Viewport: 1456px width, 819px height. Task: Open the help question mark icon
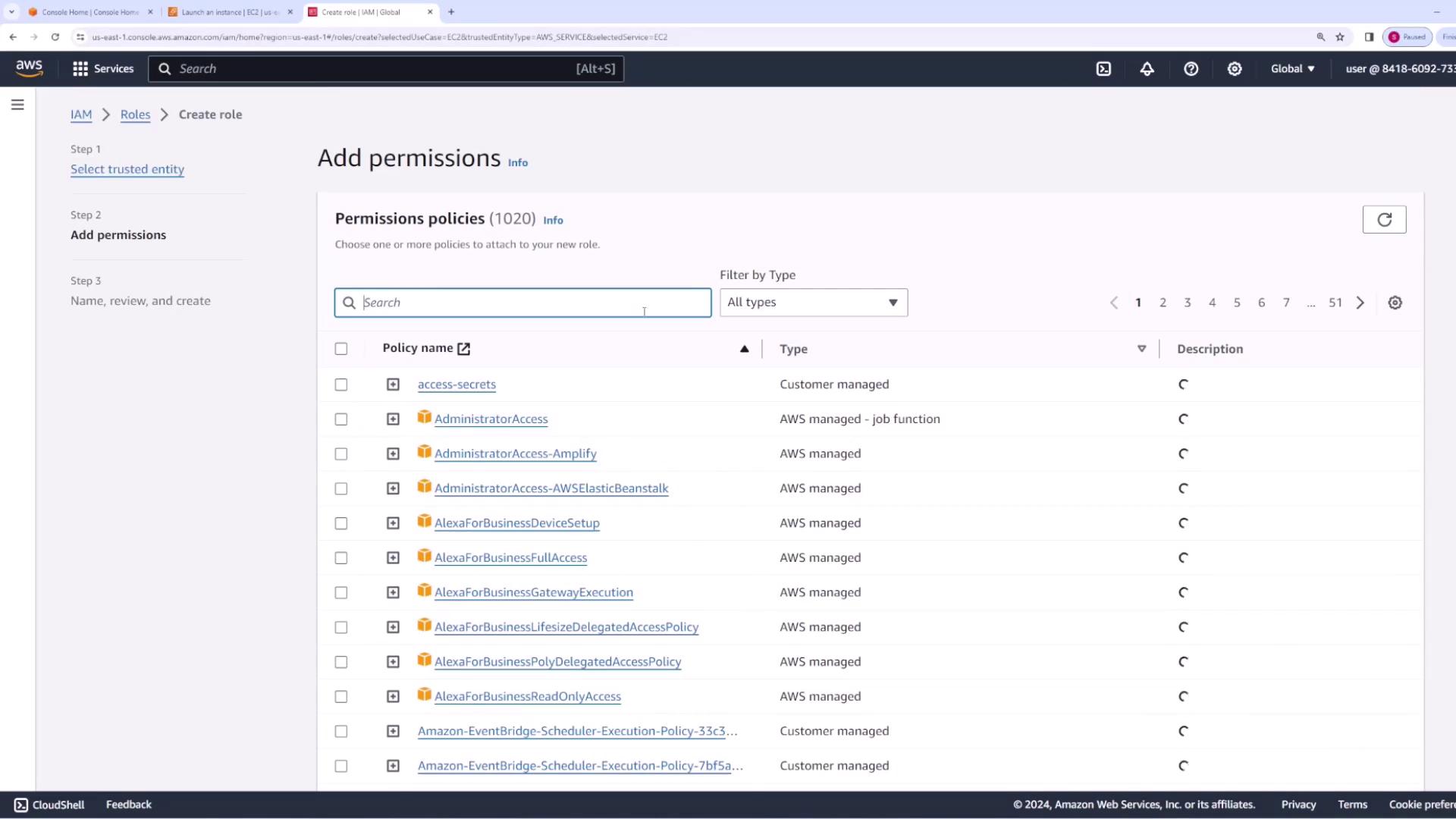pyautogui.click(x=1191, y=69)
